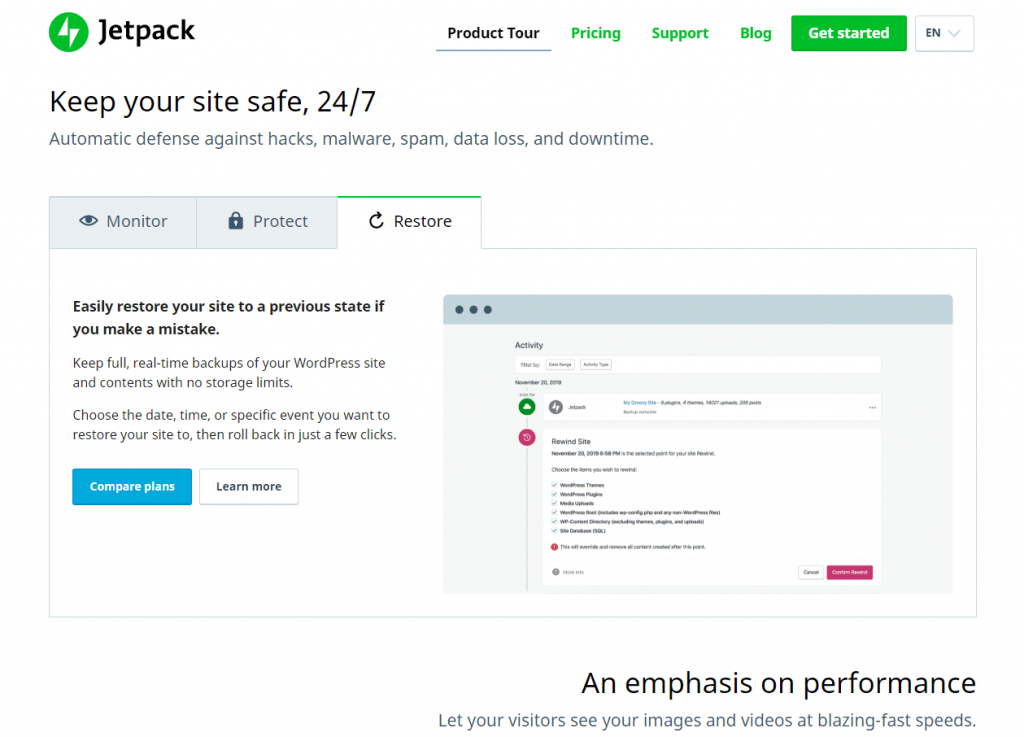Expand the Activity Type filter
The width and height of the screenshot is (1024, 737).
tap(596, 365)
